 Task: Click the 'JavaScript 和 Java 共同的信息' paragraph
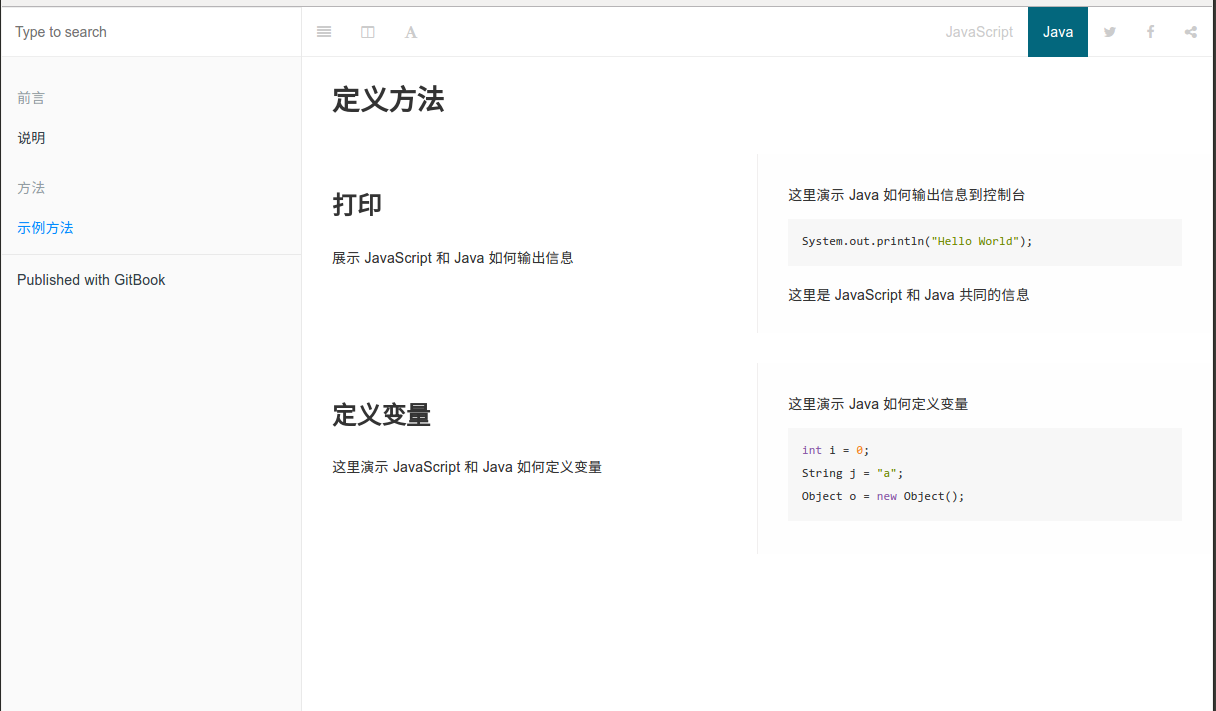(x=908, y=295)
